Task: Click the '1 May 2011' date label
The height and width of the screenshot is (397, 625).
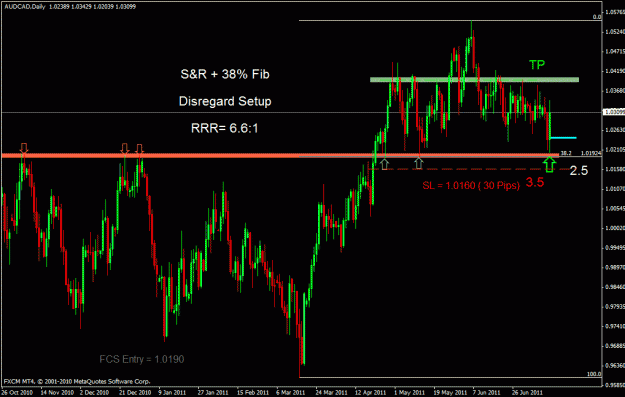Action: point(408,392)
